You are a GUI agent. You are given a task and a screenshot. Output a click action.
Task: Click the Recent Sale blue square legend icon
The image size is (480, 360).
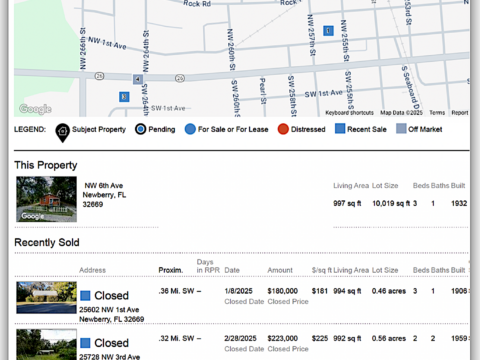tap(340, 129)
